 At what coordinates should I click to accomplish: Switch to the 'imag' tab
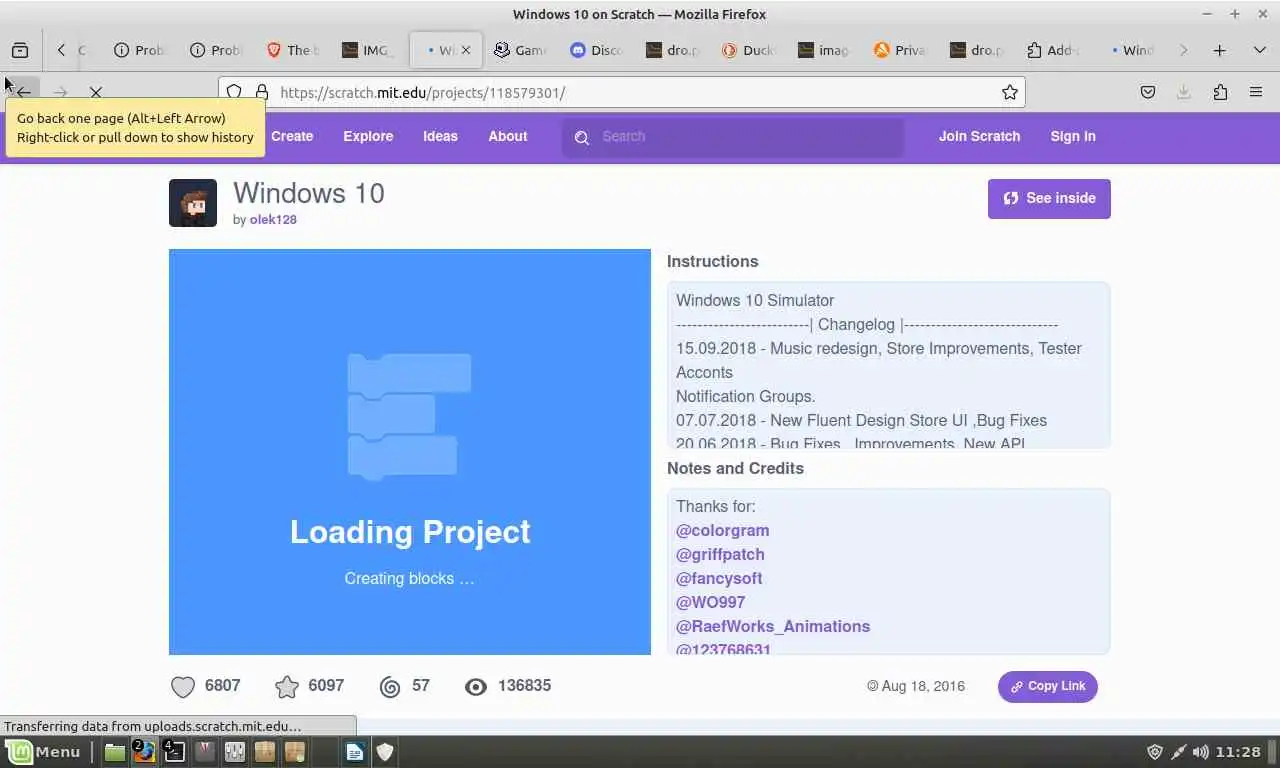pos(824,50)
